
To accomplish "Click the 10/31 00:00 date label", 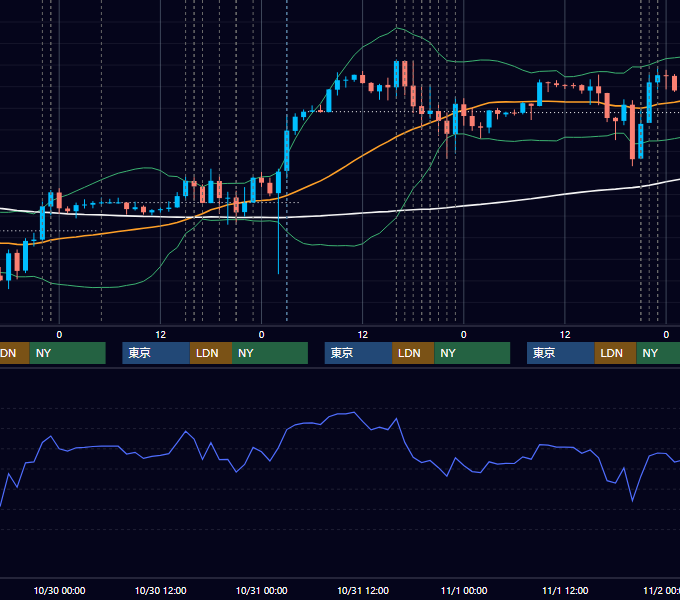I will click(262, 590).
